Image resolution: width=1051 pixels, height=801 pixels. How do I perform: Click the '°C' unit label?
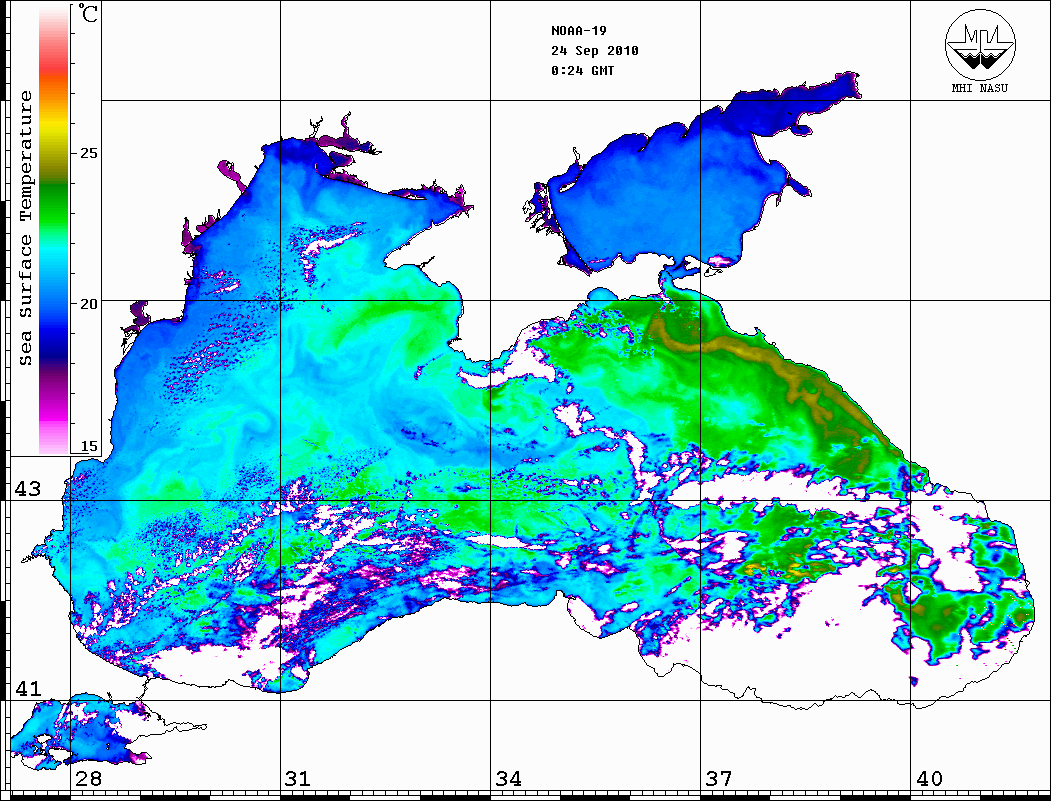[x=87, y=13]
